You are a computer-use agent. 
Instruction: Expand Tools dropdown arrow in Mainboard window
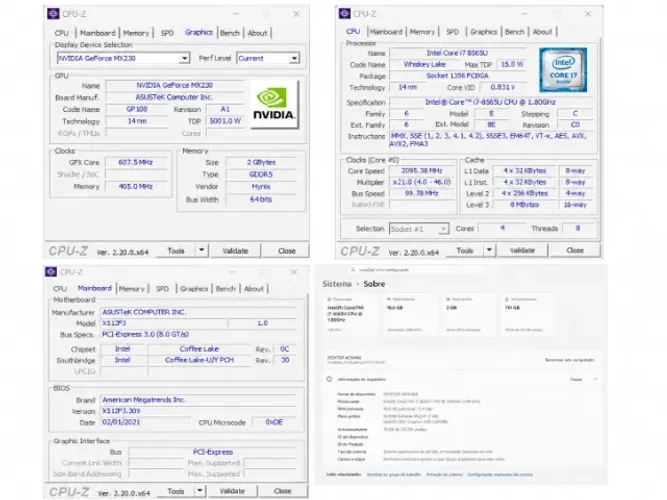coord(200,491)
